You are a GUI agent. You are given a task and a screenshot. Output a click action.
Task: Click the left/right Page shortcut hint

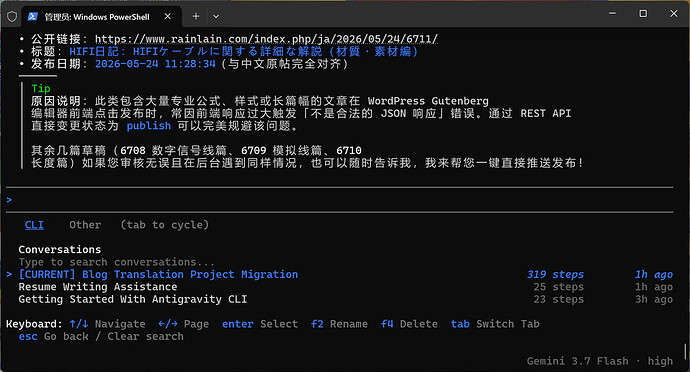(184, 324)
